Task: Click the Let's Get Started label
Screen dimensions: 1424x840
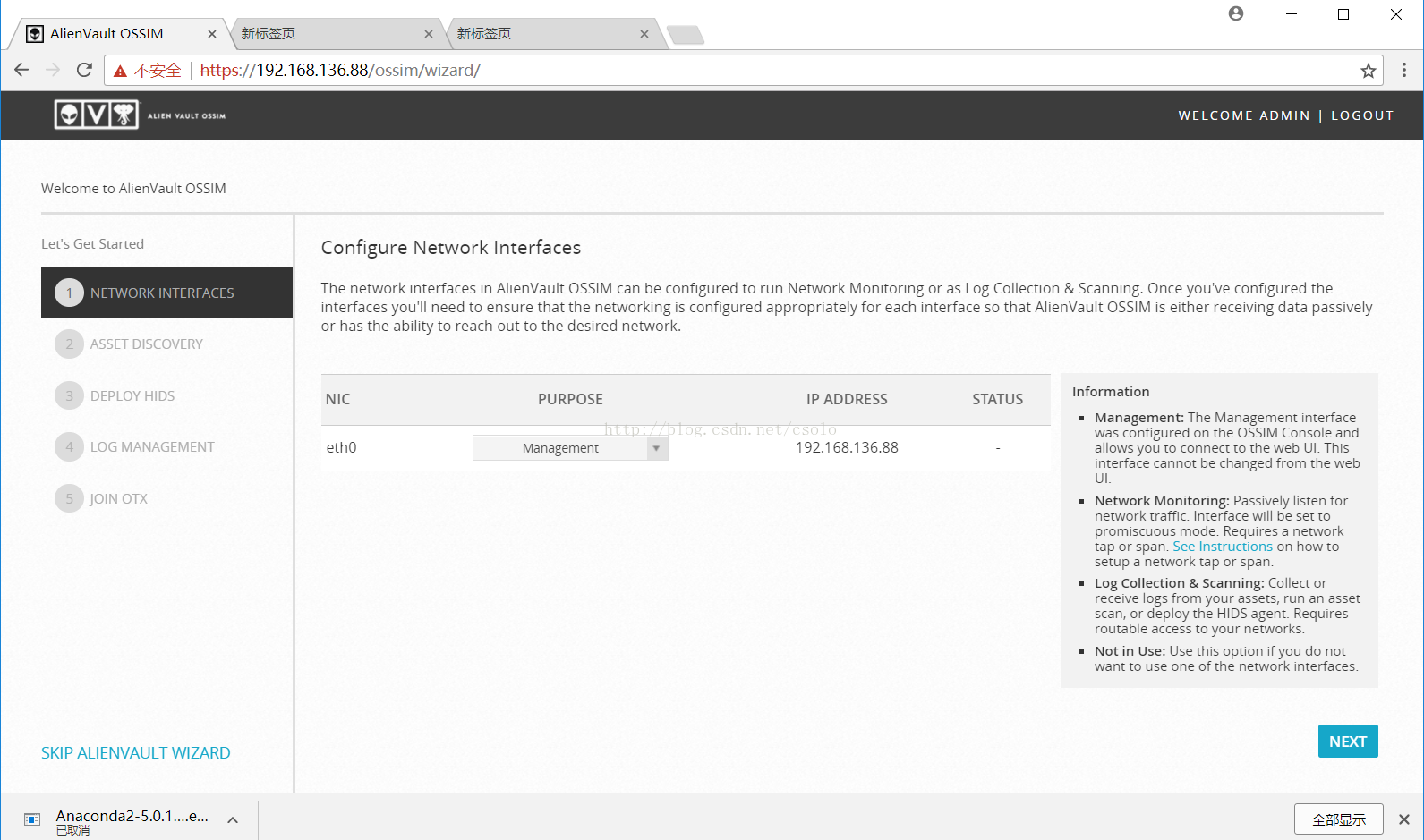Action: pos(92,244)
